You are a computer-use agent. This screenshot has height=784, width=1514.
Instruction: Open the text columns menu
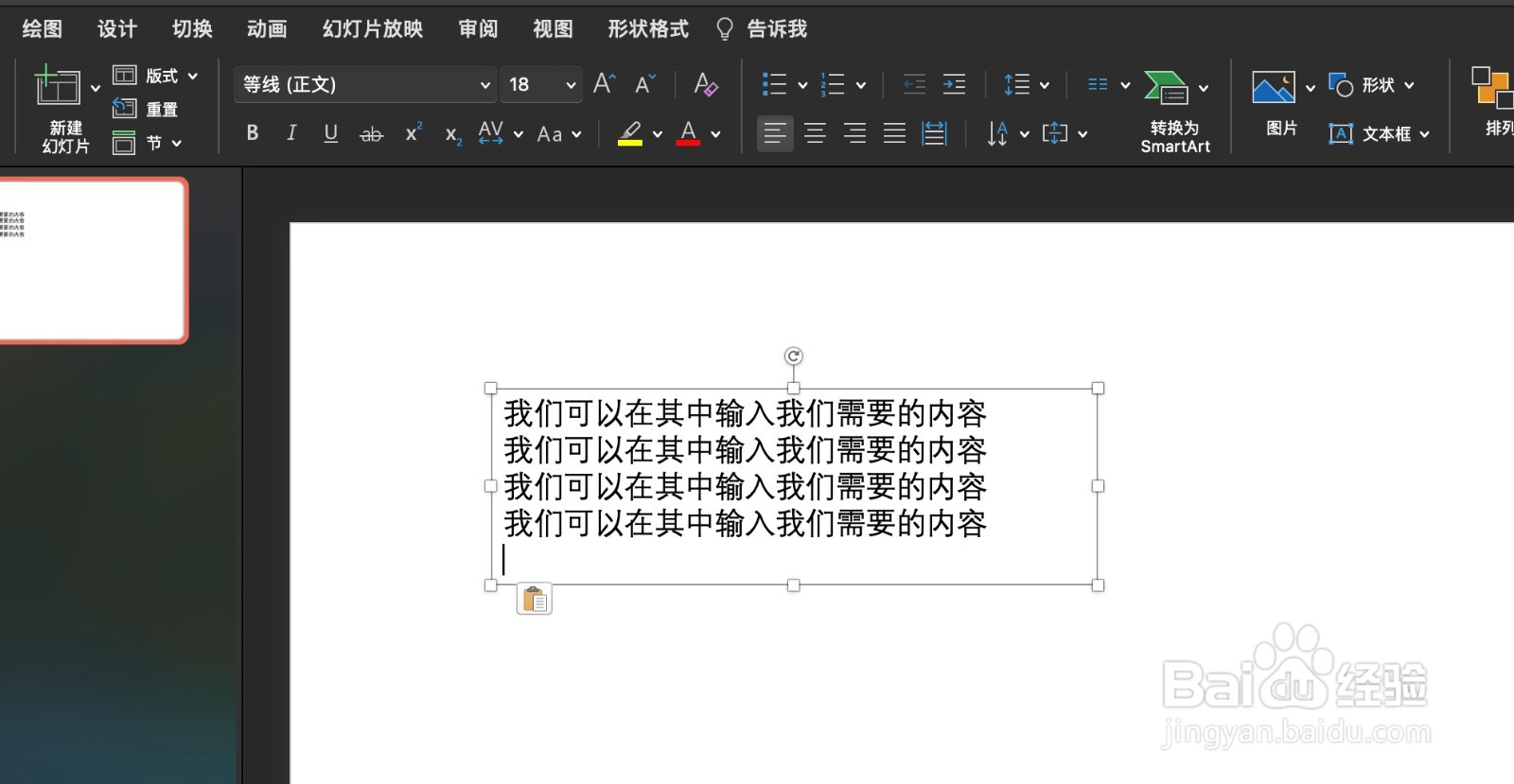(1108, 85)
